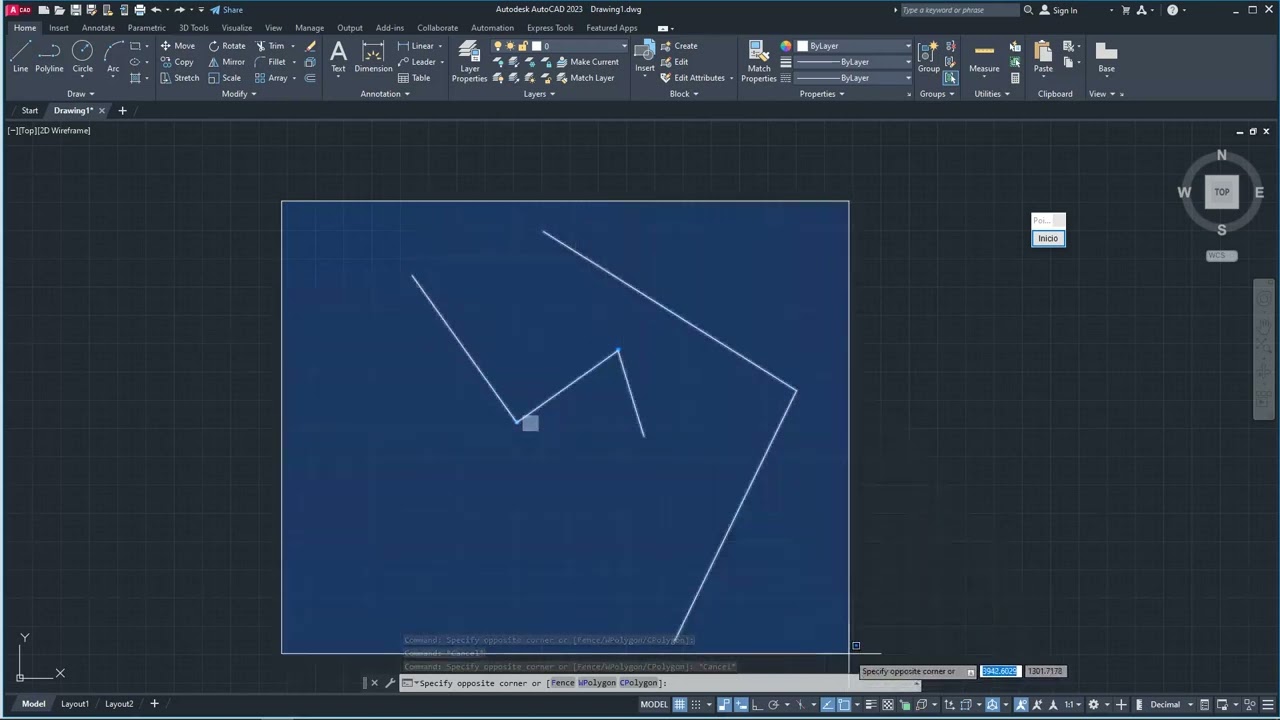Viewport: 1280px width, 720px height.
Task: Expand the Modify panel
Action: click(x=239, y=94)
